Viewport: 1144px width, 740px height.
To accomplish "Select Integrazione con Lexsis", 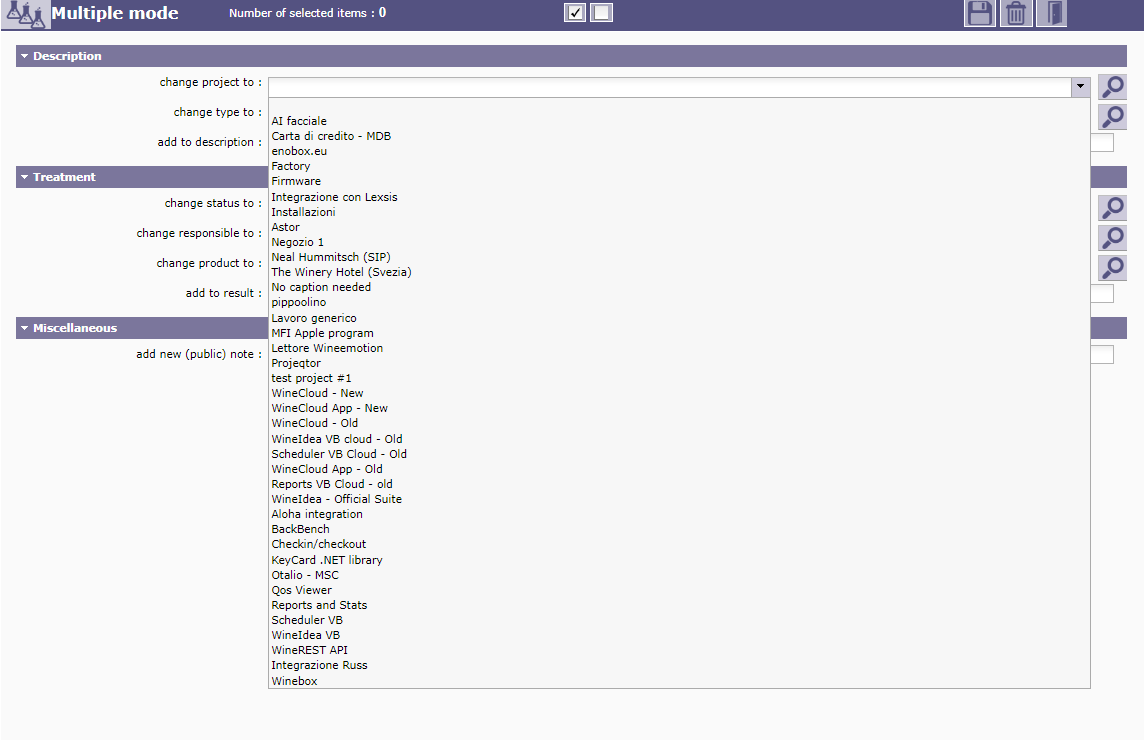I will click(679, 197).
